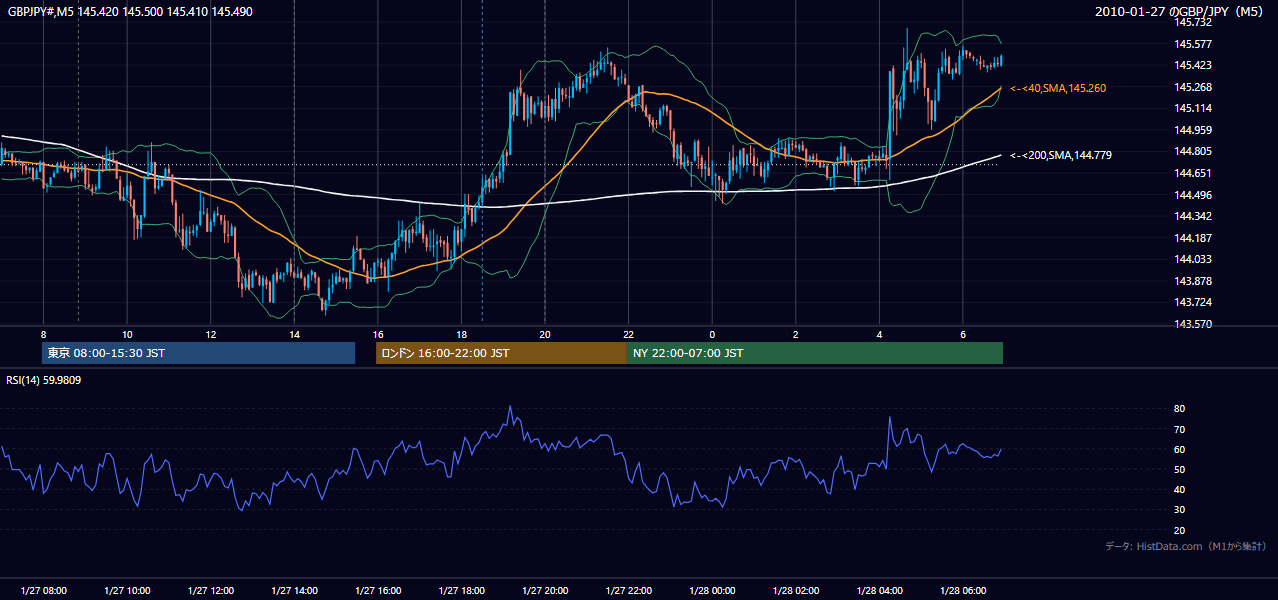
Task: Click price axis value 144.496
Action: (1192, 195)
